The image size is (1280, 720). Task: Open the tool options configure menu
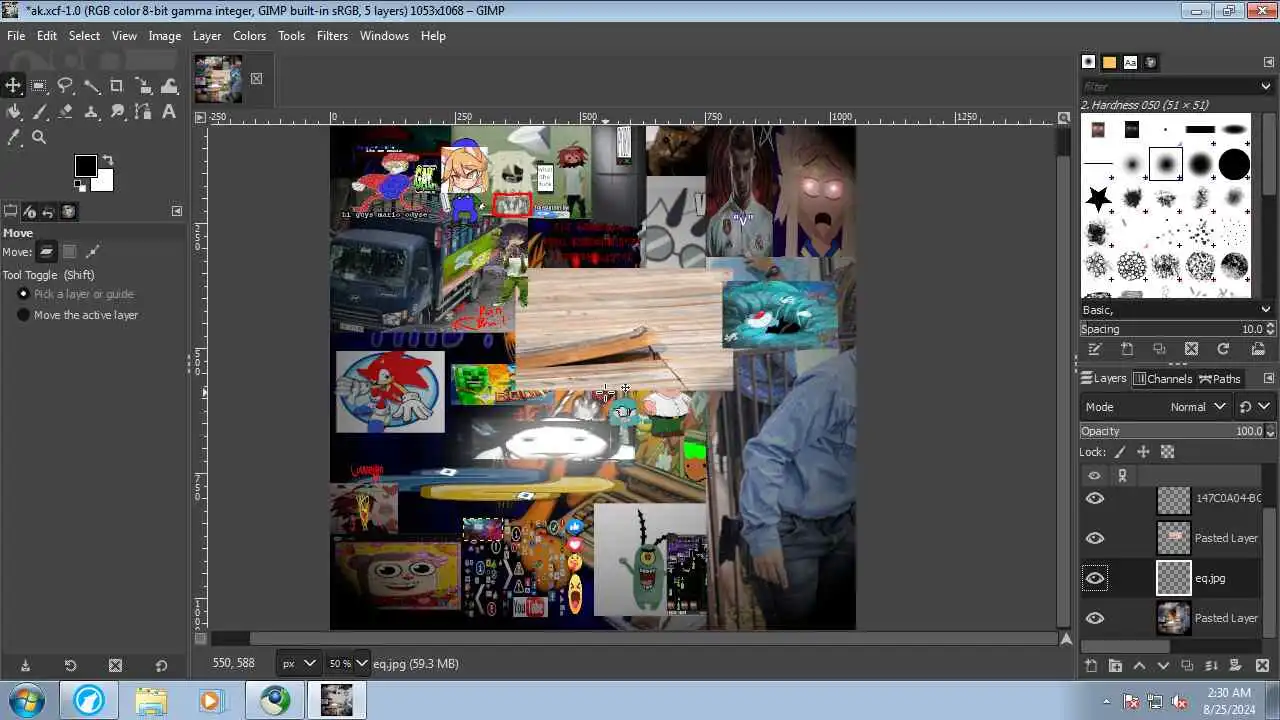point(177,212)
